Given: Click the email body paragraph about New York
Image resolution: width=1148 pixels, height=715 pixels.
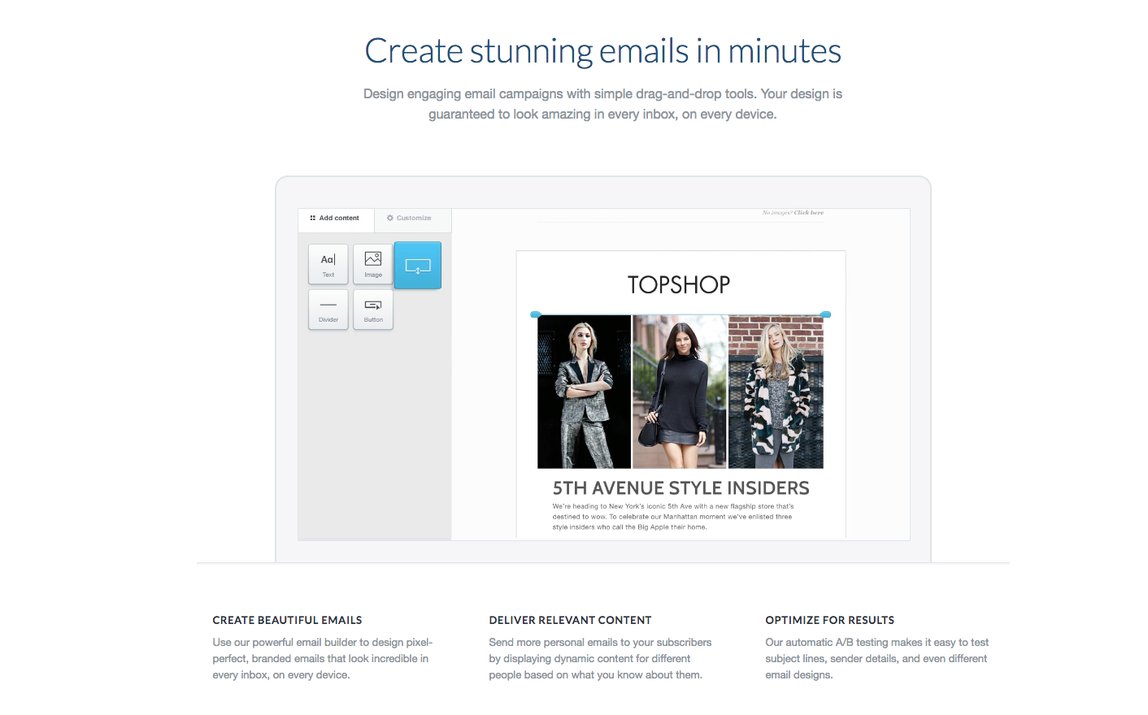Looking at the screenshot, I should tap(673, 517).
